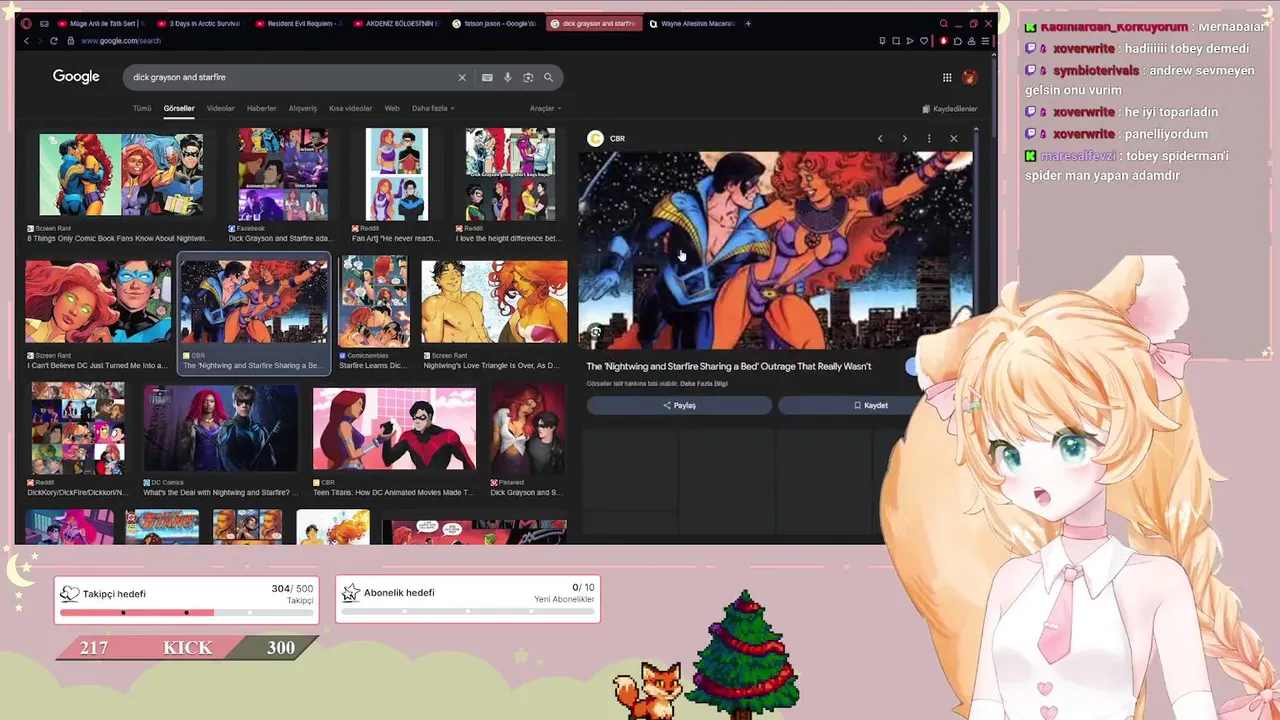This screenshot has width=1280, height=720.
Task: Open the browser easy setup menu icon
Action: point(985,41)
